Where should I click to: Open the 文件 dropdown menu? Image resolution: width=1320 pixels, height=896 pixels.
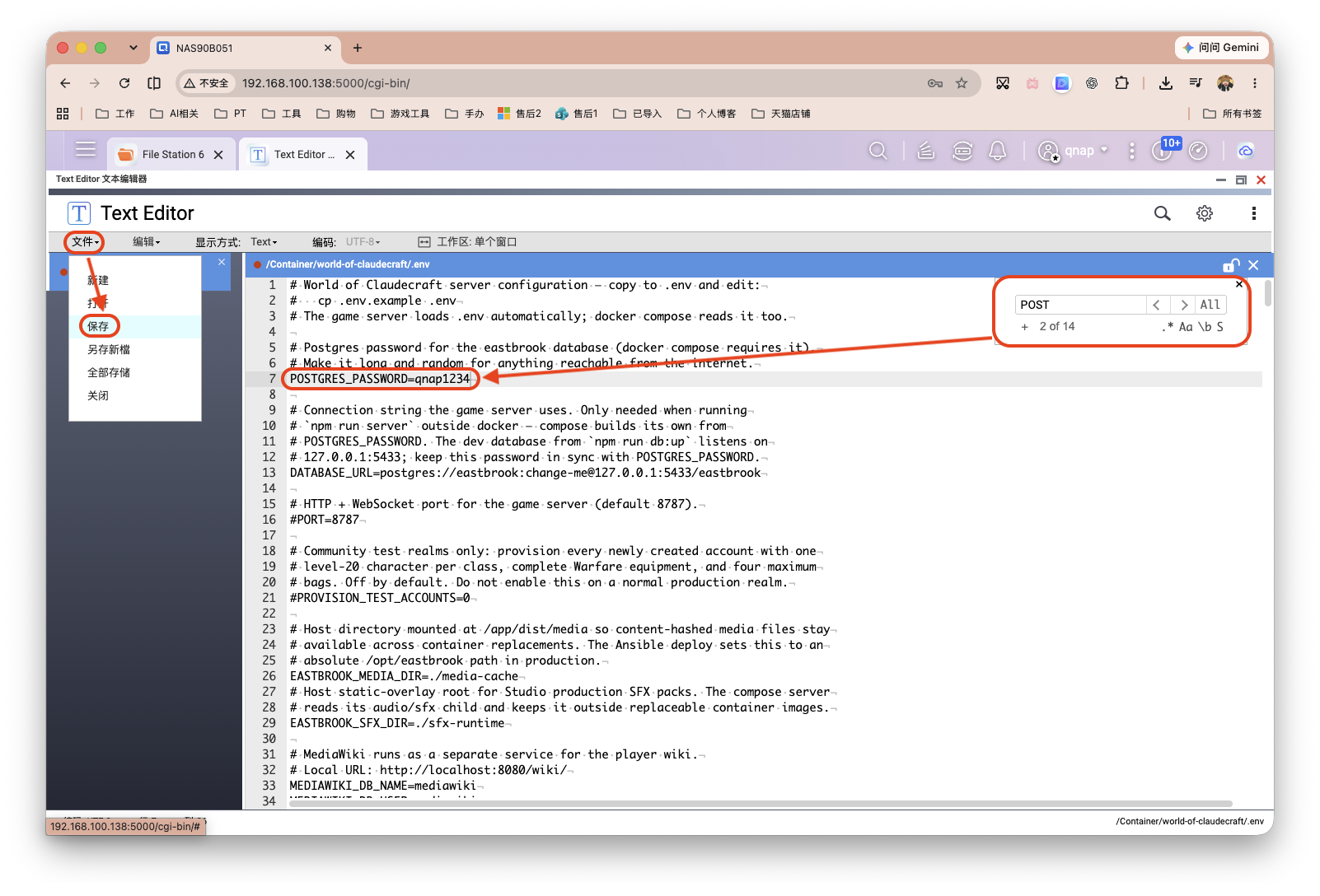(85, 242)
